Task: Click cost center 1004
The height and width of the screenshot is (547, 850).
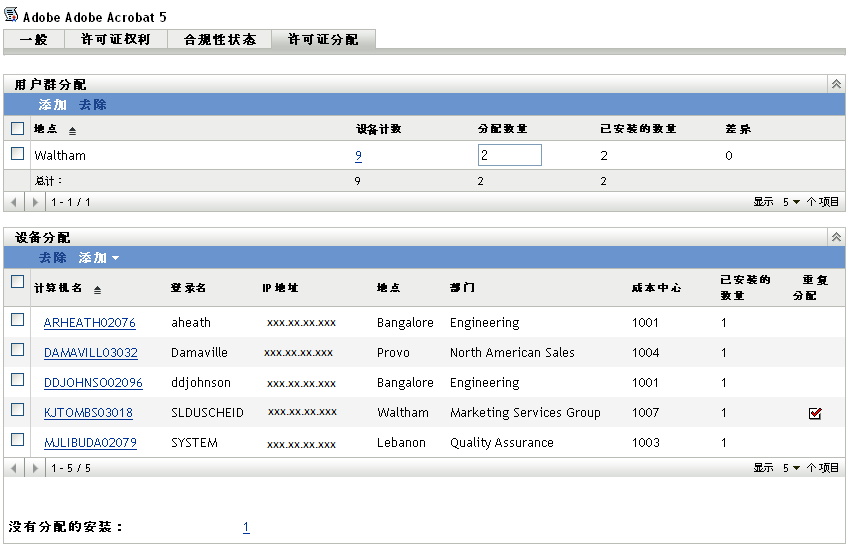Action: coord(645,352)
